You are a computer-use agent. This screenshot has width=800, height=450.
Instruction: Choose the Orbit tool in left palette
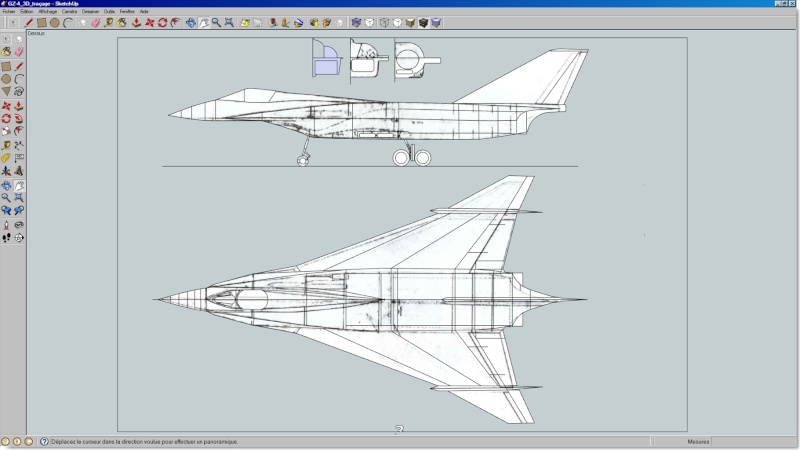click(6, 186)
